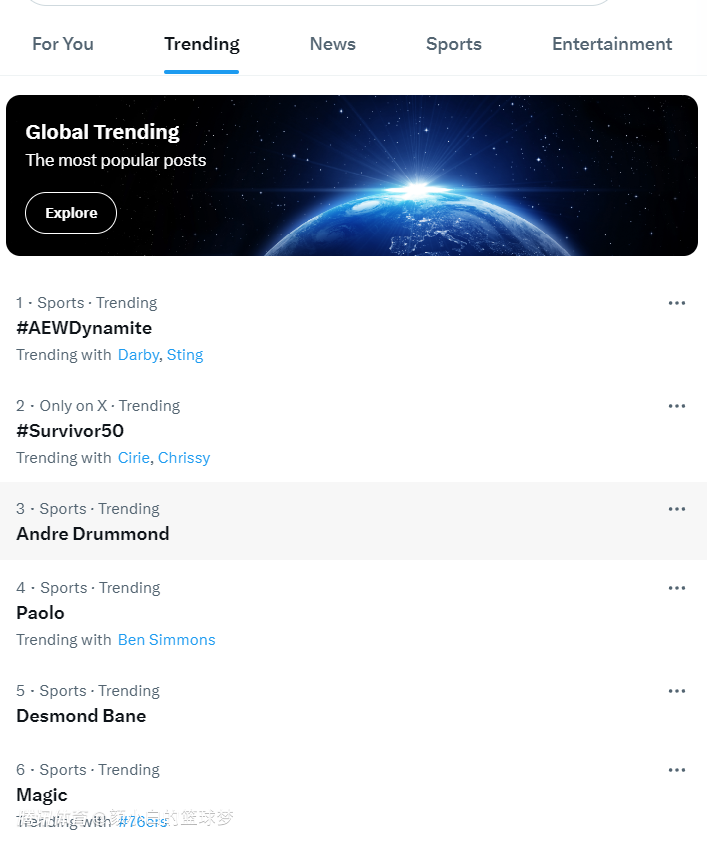Viewport: 707px width, 842px height.
Task: View the Andre Drummond trending topic
Action: click(93, 534)
